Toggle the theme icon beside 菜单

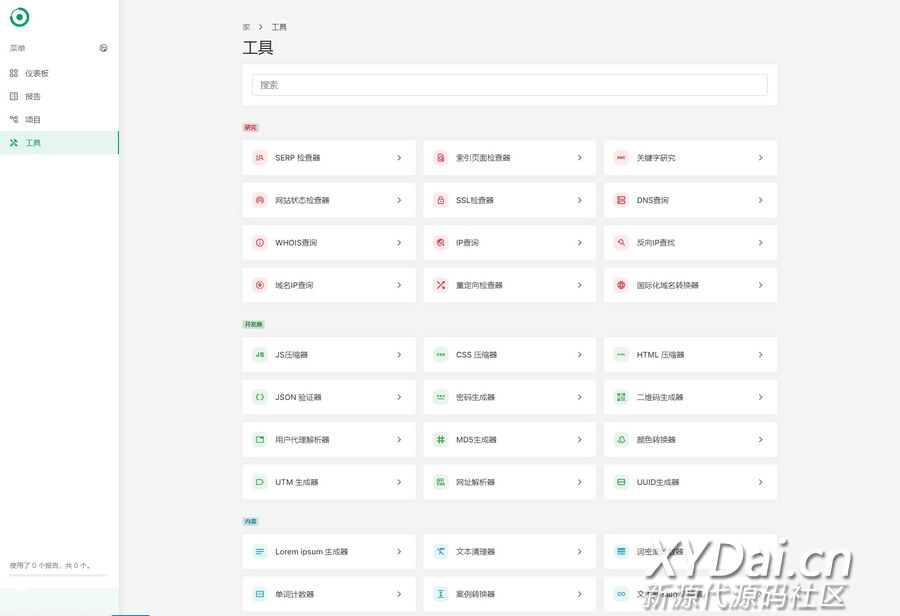(x=104, y=48)
